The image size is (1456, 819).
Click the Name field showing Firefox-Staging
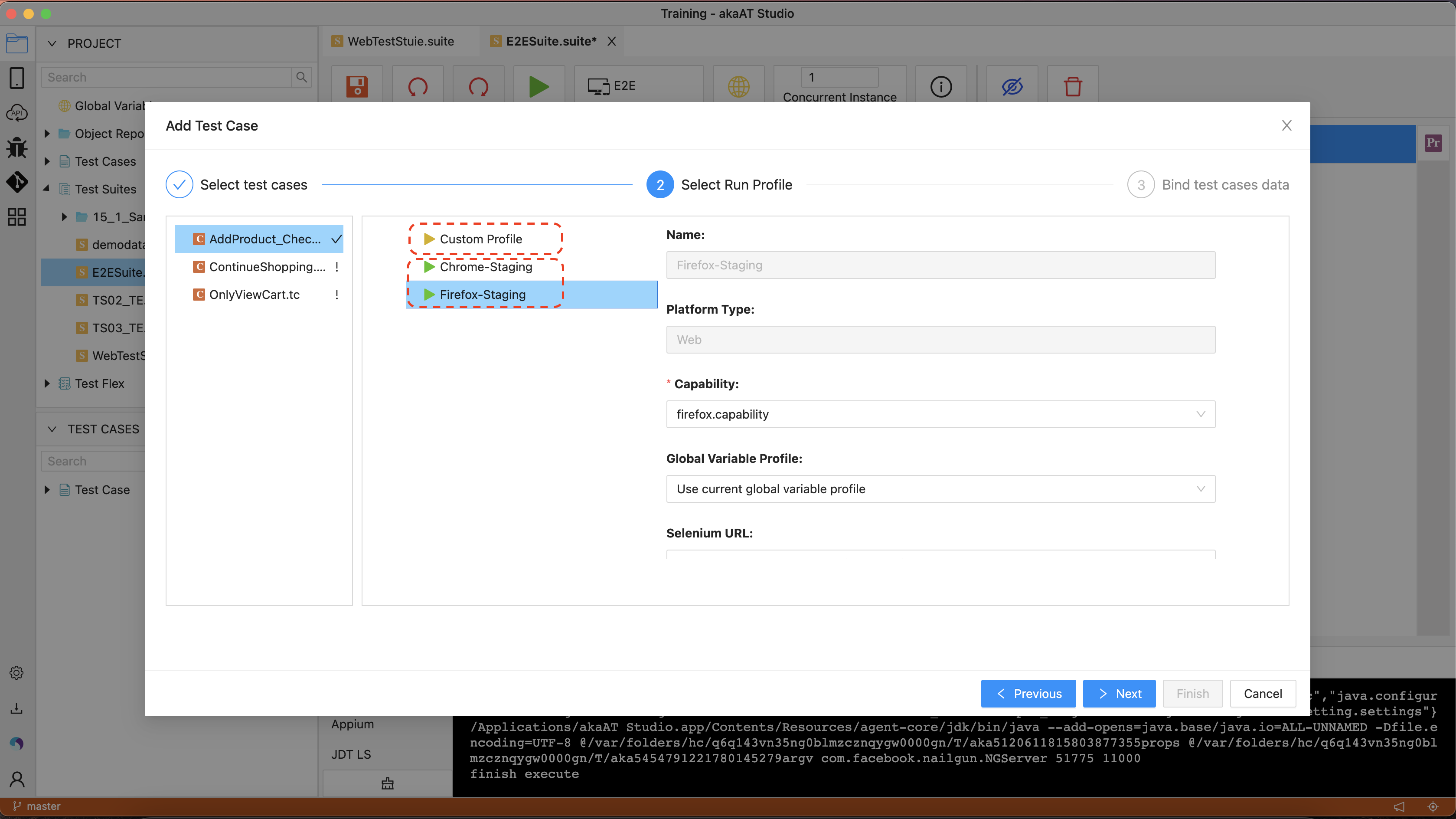point(940,265)
